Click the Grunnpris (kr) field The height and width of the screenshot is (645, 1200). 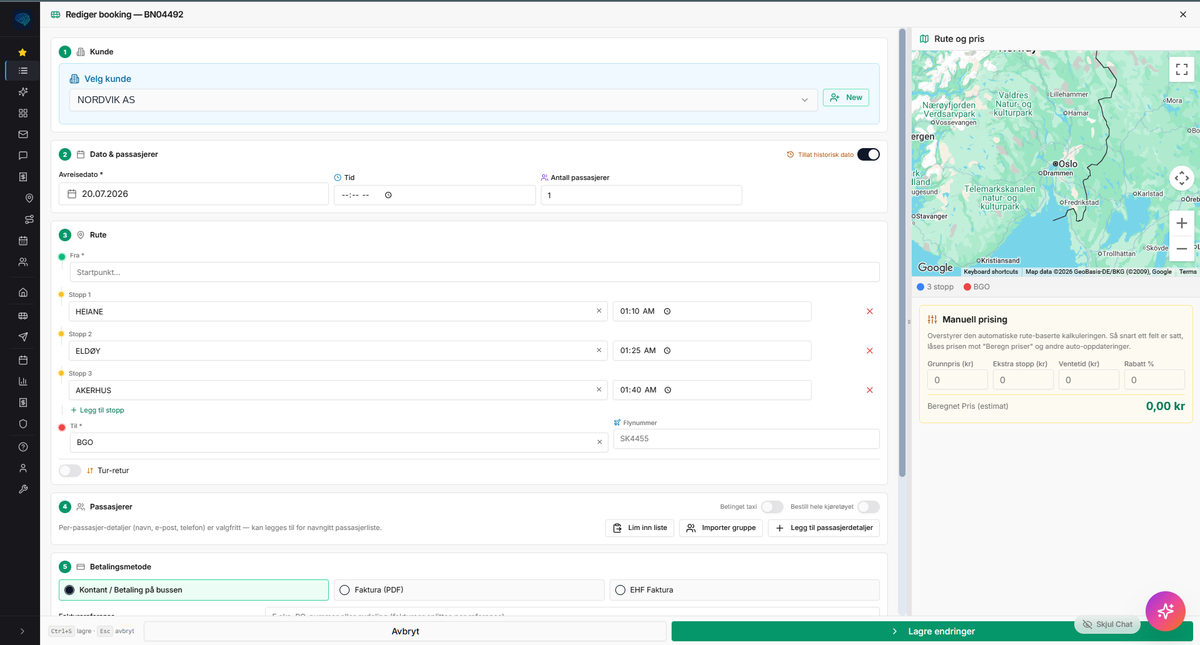957,380
